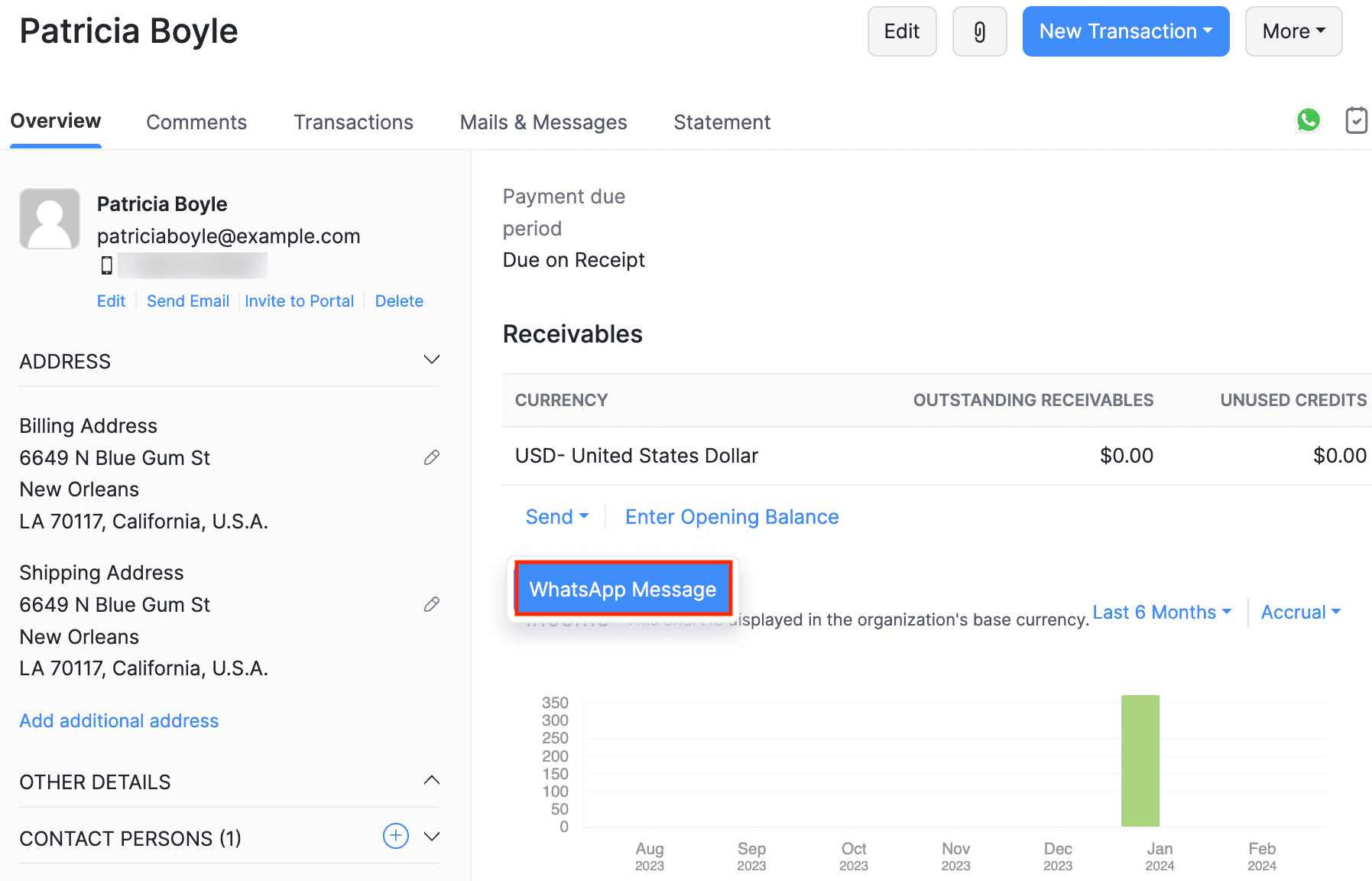
Task: Expand the Contact Persons chevron
Action: [x=432, y=836]
